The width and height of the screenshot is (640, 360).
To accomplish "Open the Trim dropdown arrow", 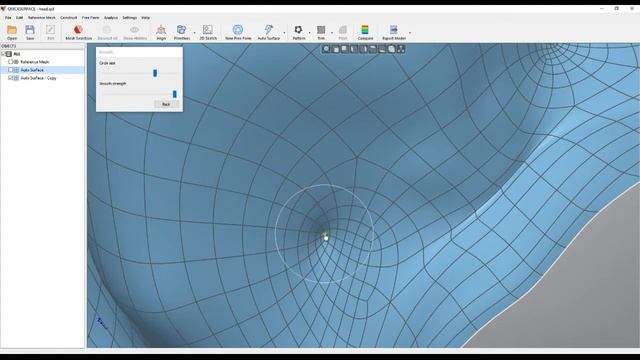I will tap(332, 33).
